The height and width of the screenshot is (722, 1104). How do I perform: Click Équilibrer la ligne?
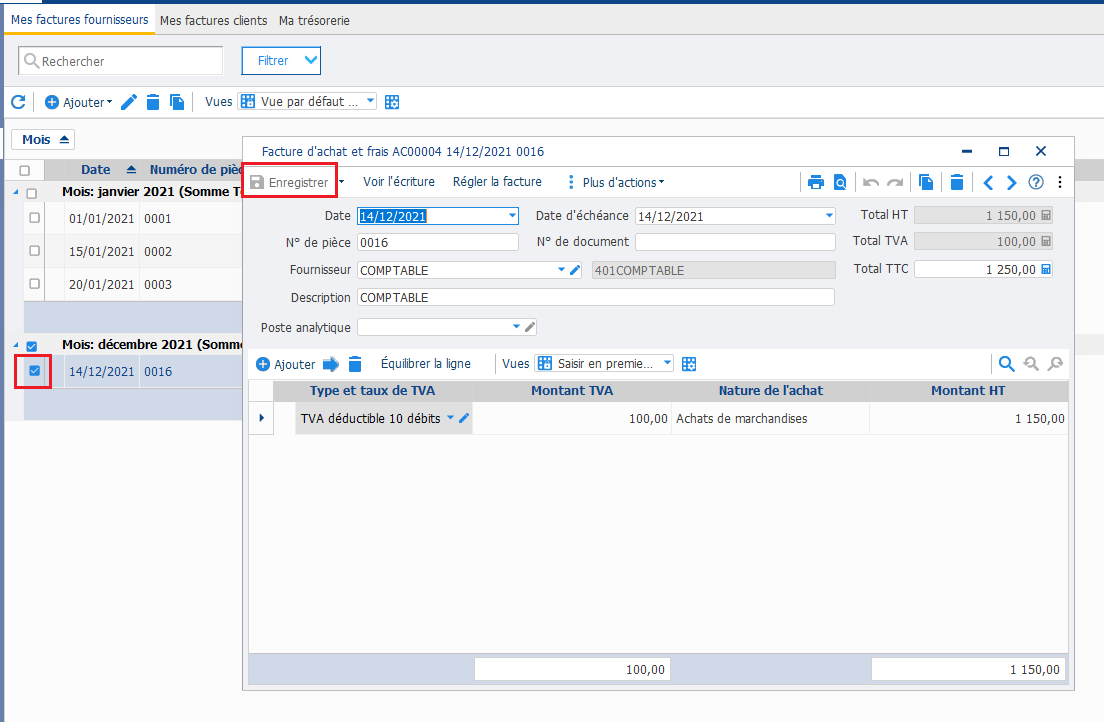click(425, 363)
